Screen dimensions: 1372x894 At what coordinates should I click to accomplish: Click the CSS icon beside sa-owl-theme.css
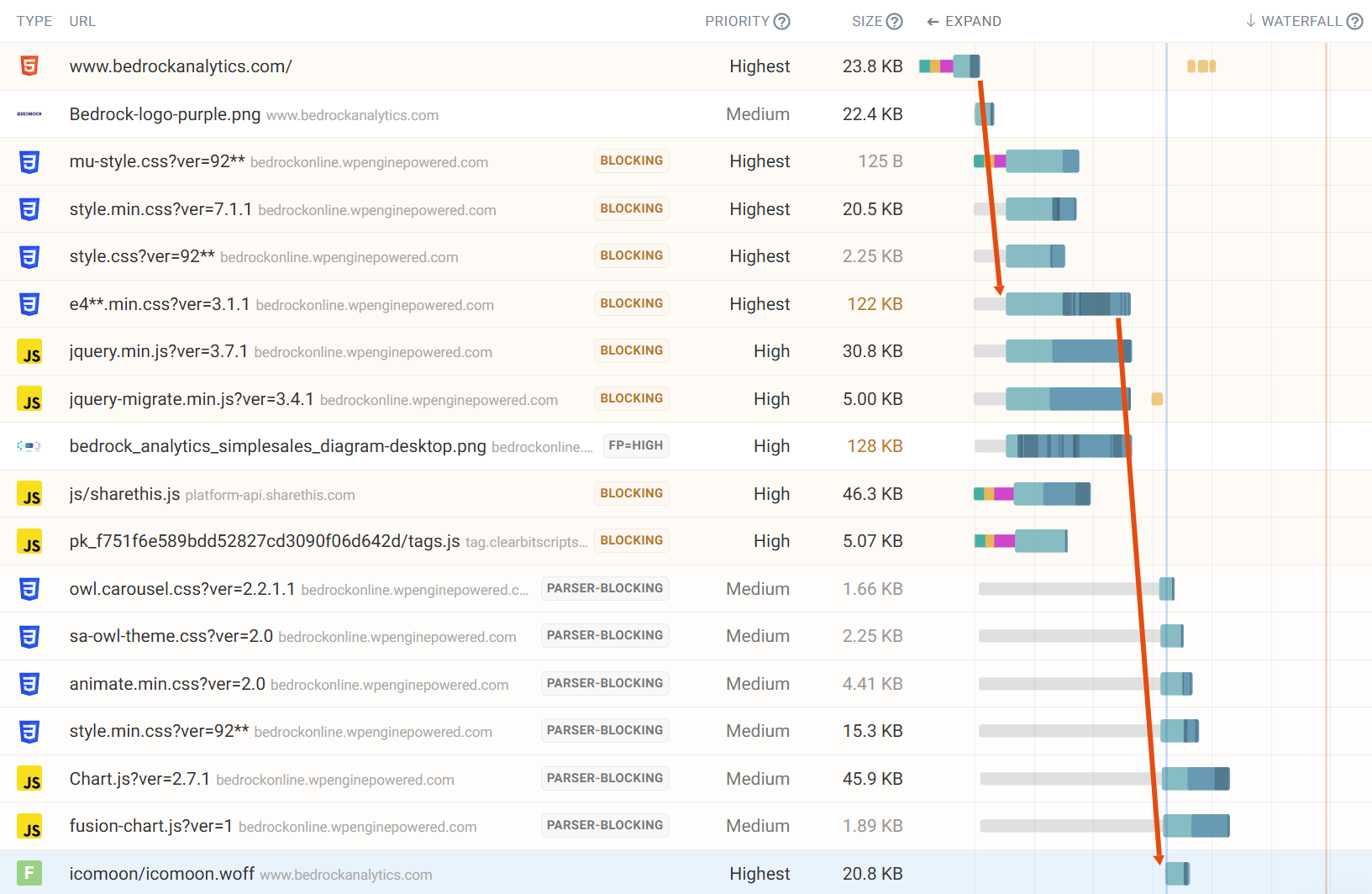(x=29, y=636)
